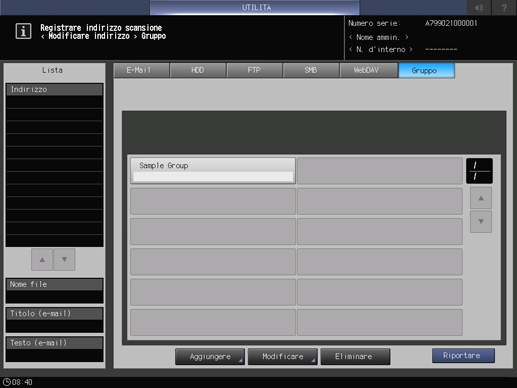Select the Gruppo tab
Image resolution: width=517 pixels, height=388 pixels.
coord(426,70)
